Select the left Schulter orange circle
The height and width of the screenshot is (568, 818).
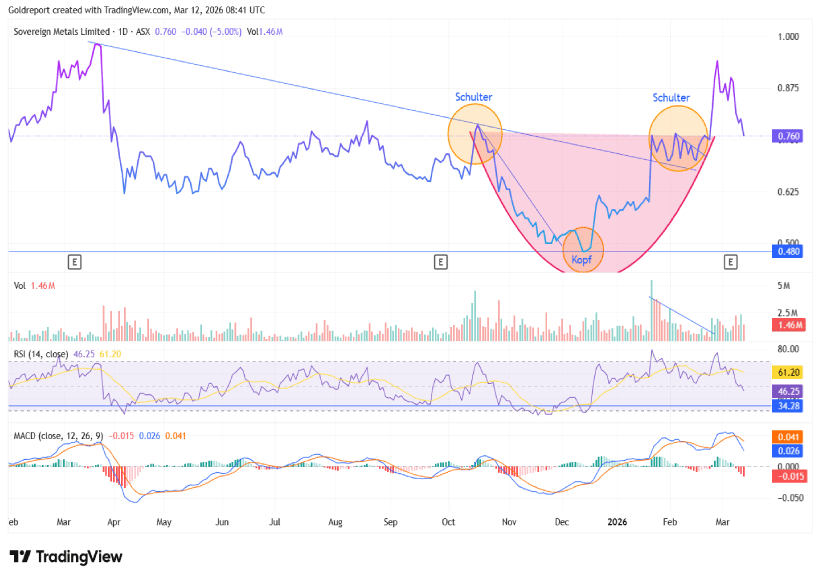pyautogui.click(x=474, y=136)
